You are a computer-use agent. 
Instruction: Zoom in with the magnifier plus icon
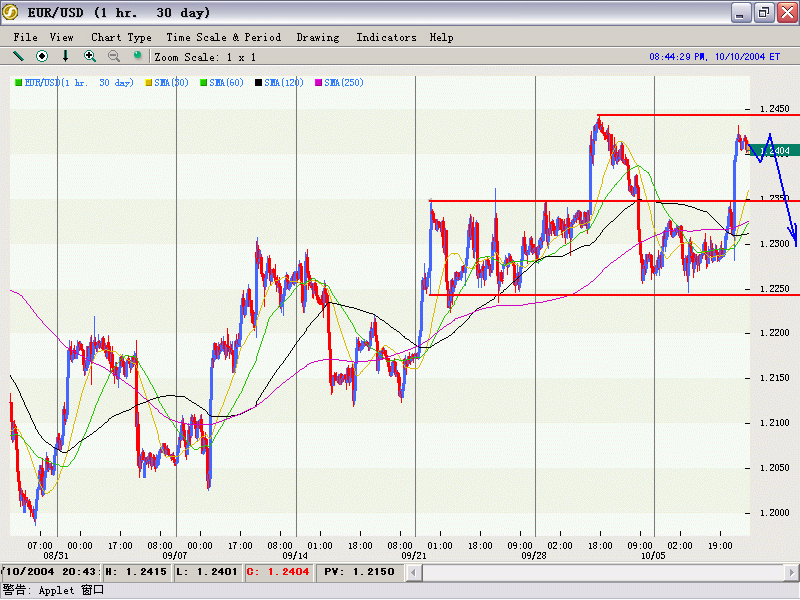[90, 56]
